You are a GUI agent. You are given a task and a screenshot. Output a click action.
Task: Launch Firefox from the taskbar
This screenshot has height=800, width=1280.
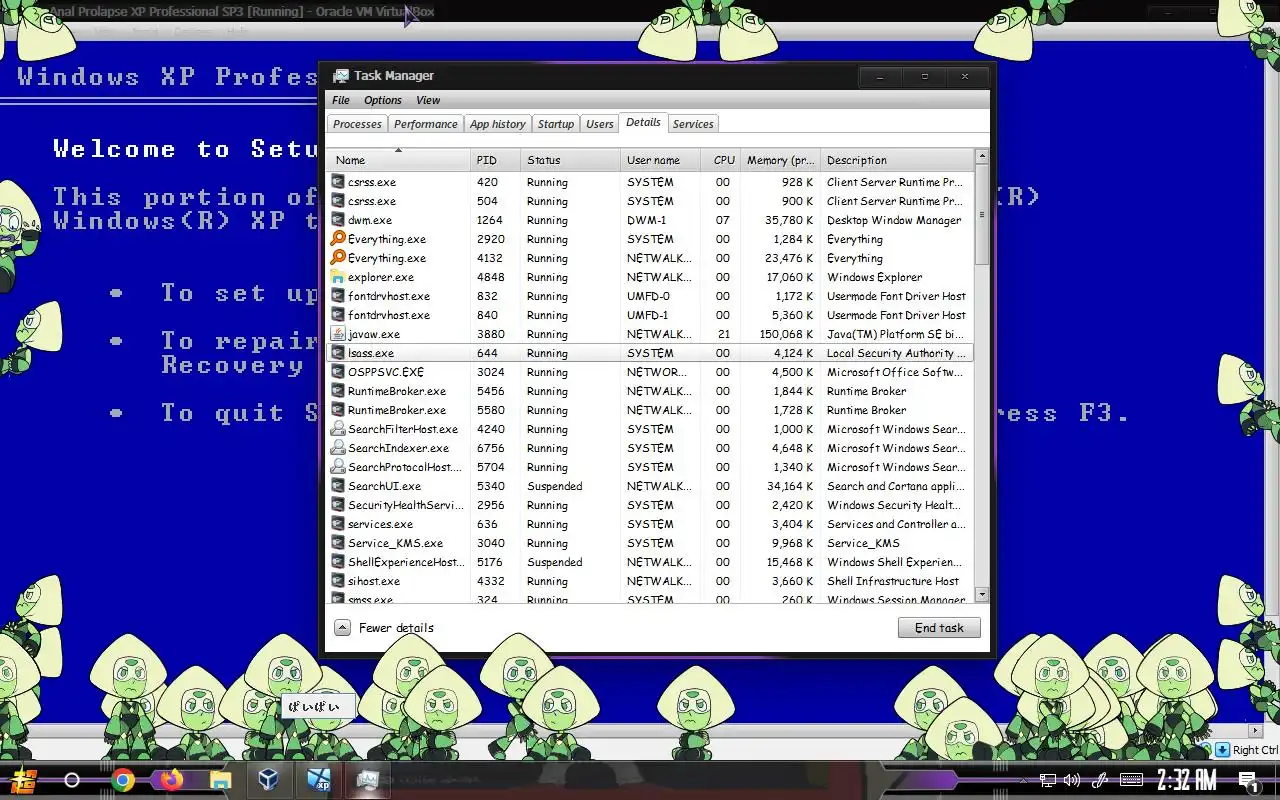coord(171,780)
